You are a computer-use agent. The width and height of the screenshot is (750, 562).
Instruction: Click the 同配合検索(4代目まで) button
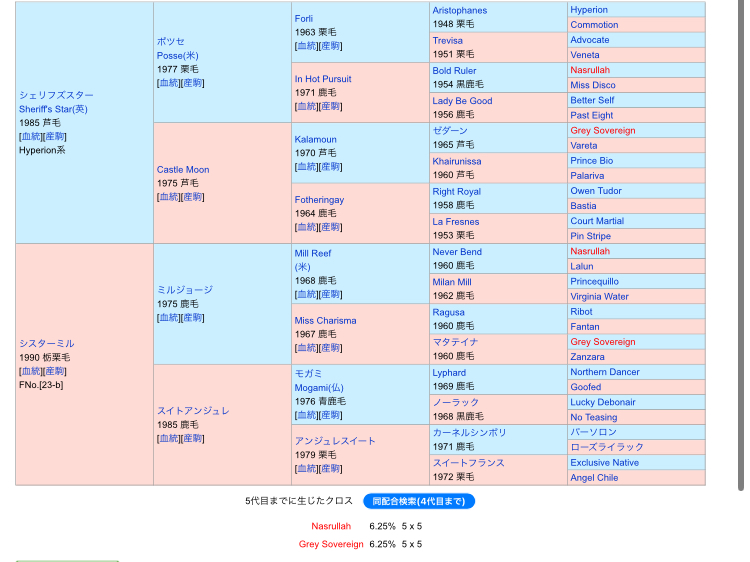click(418, 501)
